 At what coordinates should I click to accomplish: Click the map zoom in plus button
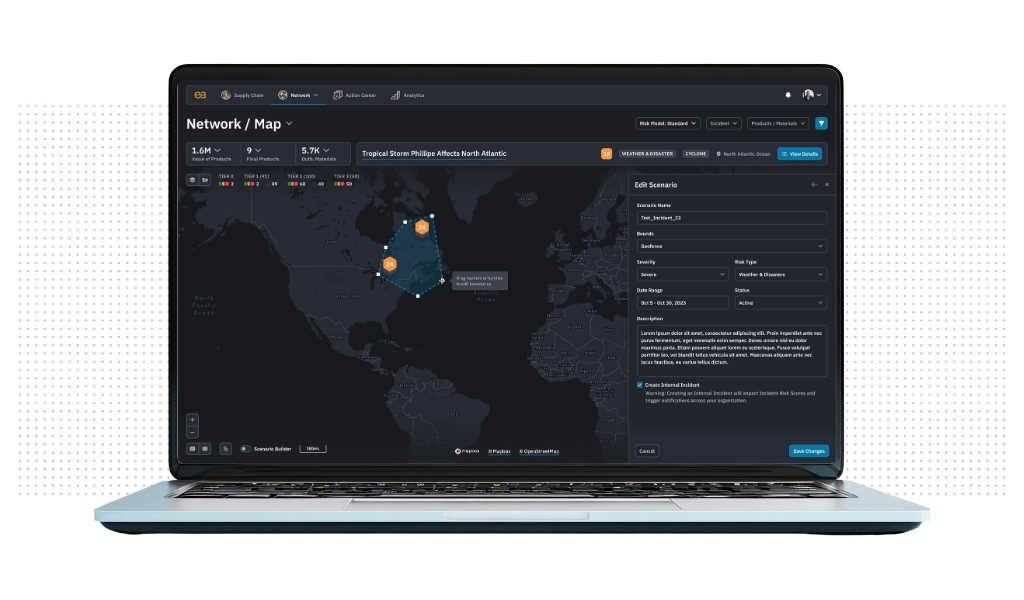(193, 420)
